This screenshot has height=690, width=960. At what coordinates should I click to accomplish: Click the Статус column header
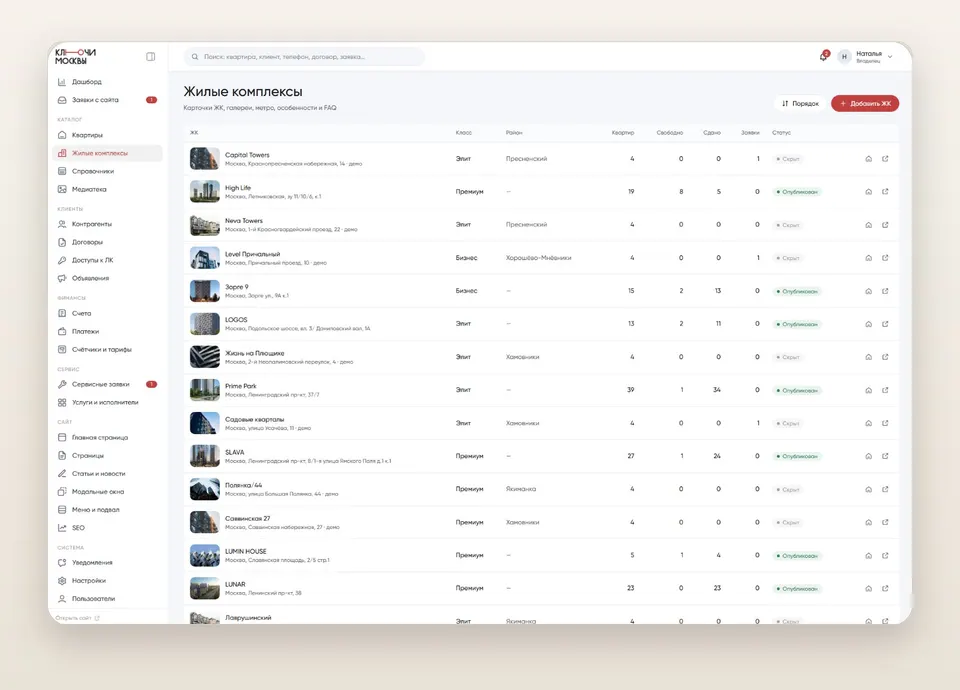[781, 133]
